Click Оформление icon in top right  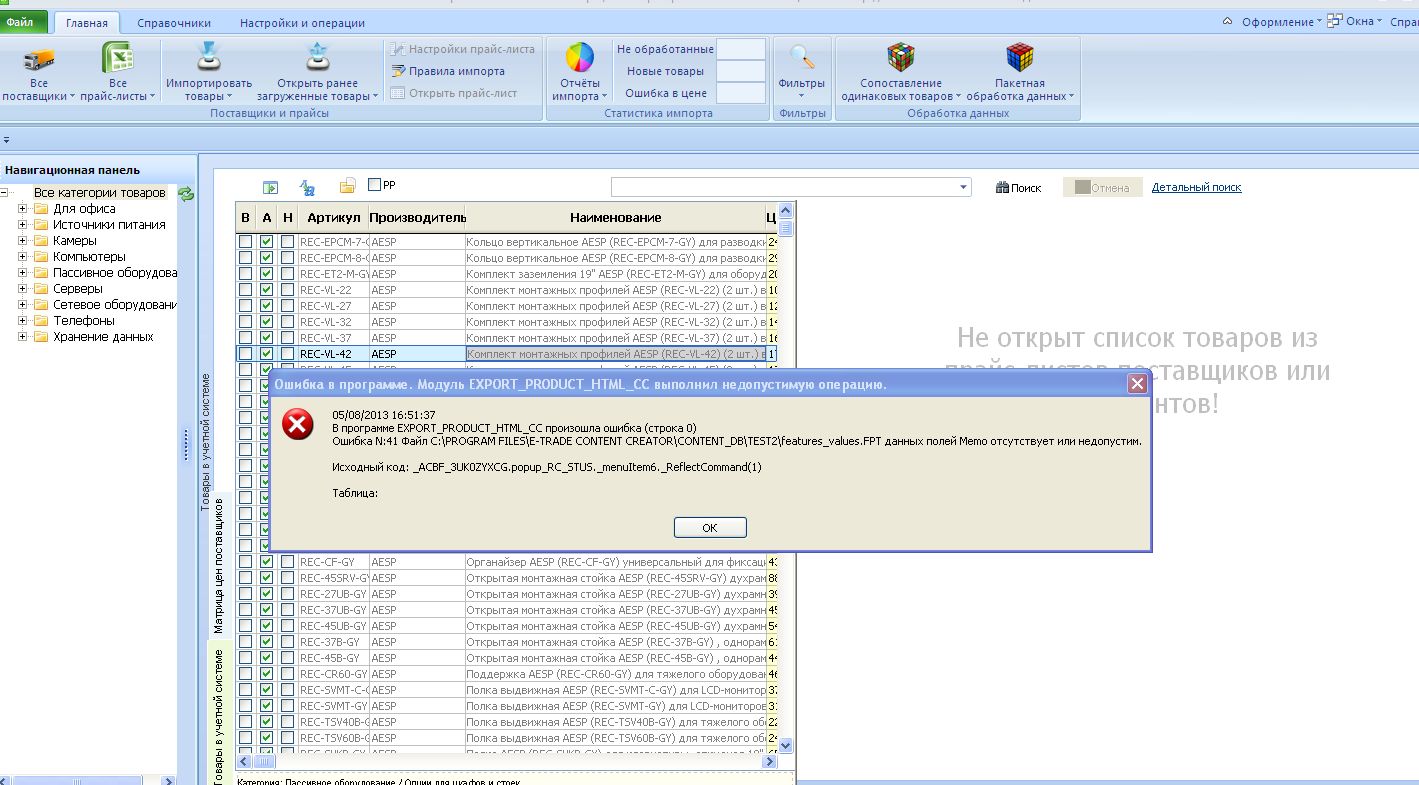point(1229,21)
